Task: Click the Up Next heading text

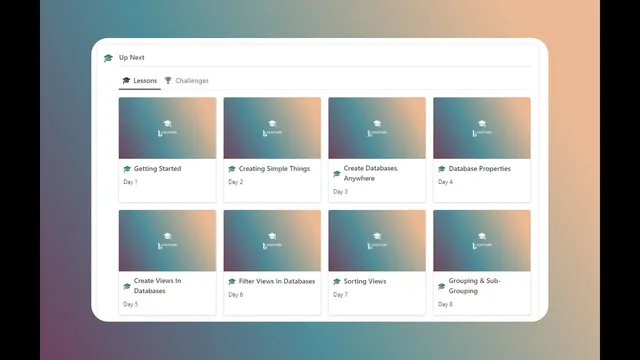Action: tap(131, 58)
